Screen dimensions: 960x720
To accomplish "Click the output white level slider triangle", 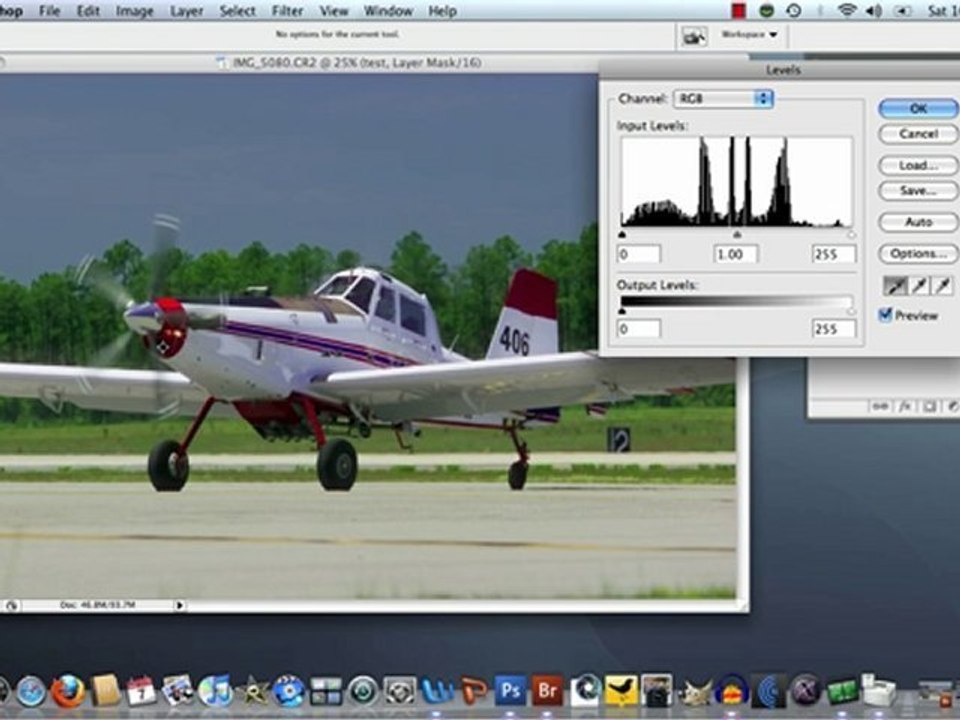I will pyautogui.click(x=852, y=312).
